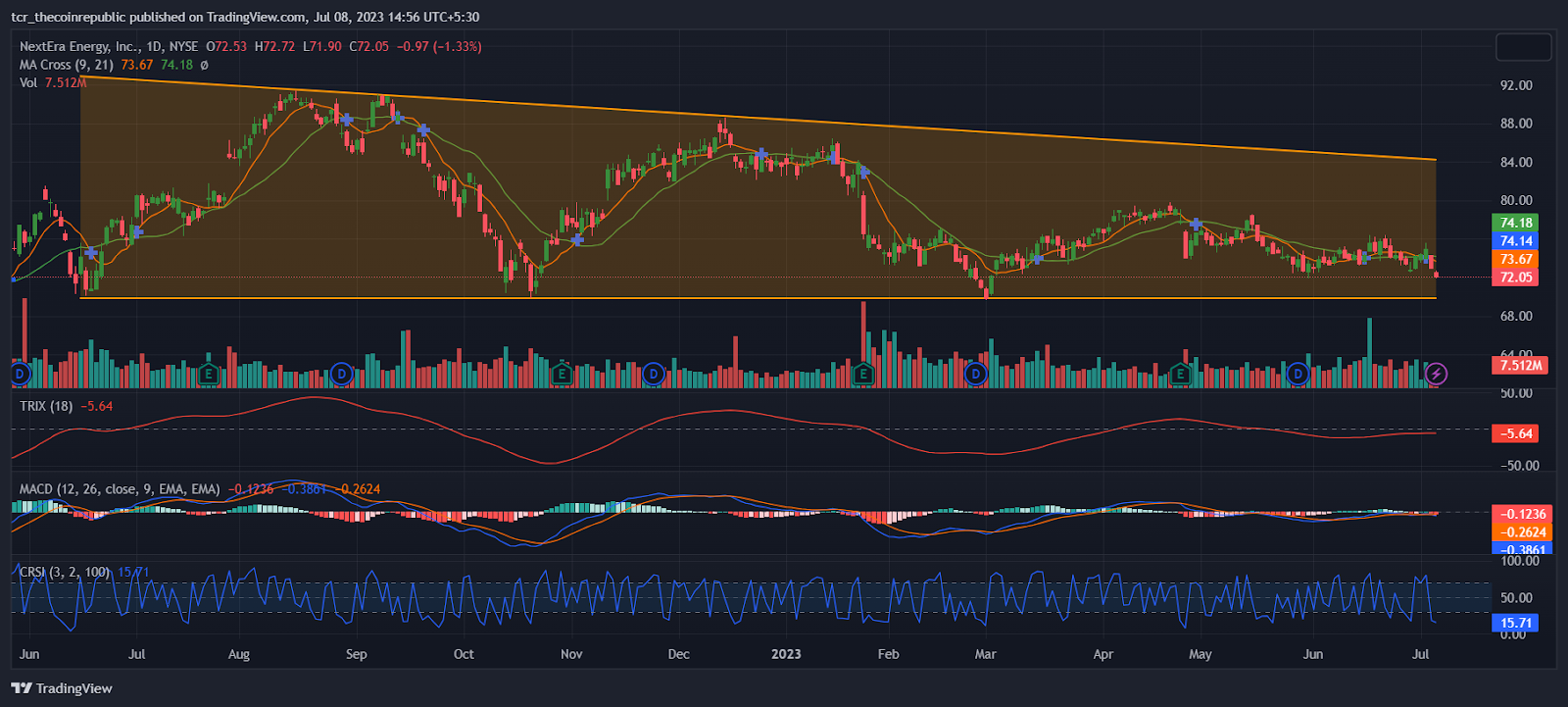This screenshot has height=707, width=1568.
Task: Select the dividend D marker near Dec
Action: pos(654,374)
